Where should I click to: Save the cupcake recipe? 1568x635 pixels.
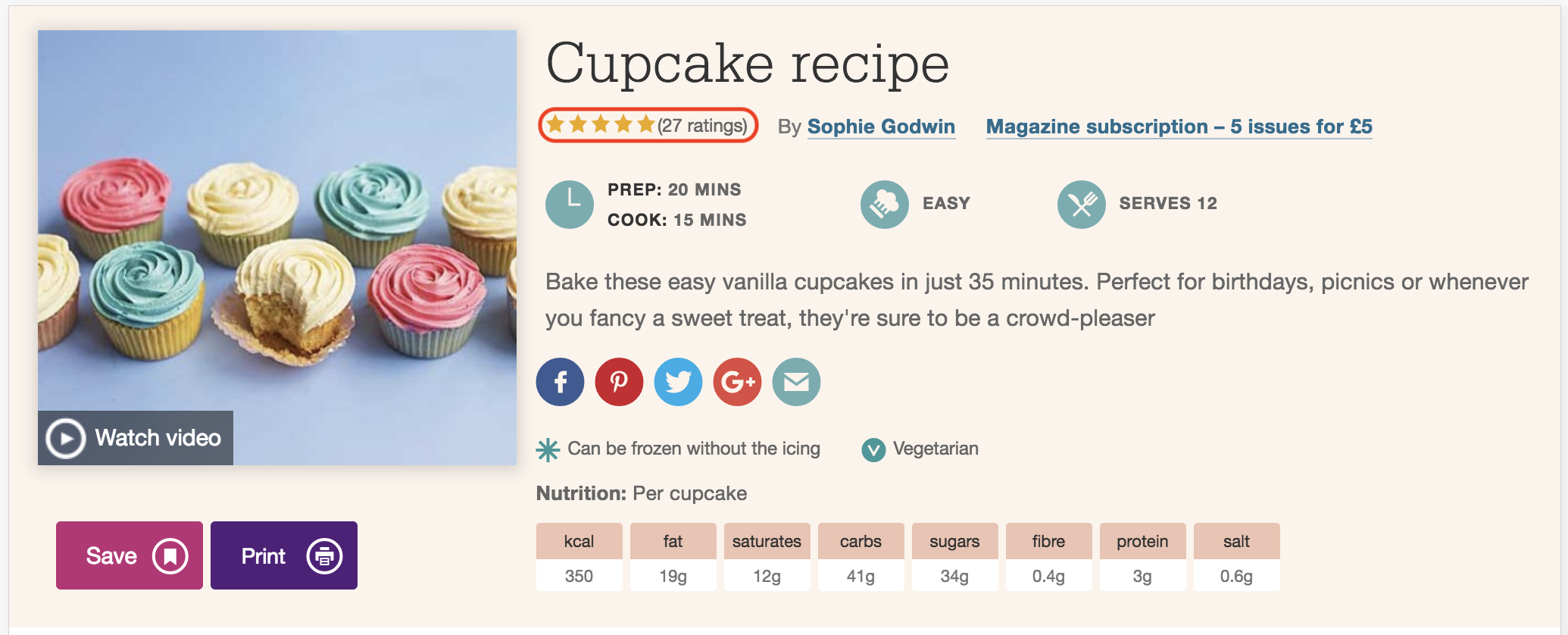(130, 555)
